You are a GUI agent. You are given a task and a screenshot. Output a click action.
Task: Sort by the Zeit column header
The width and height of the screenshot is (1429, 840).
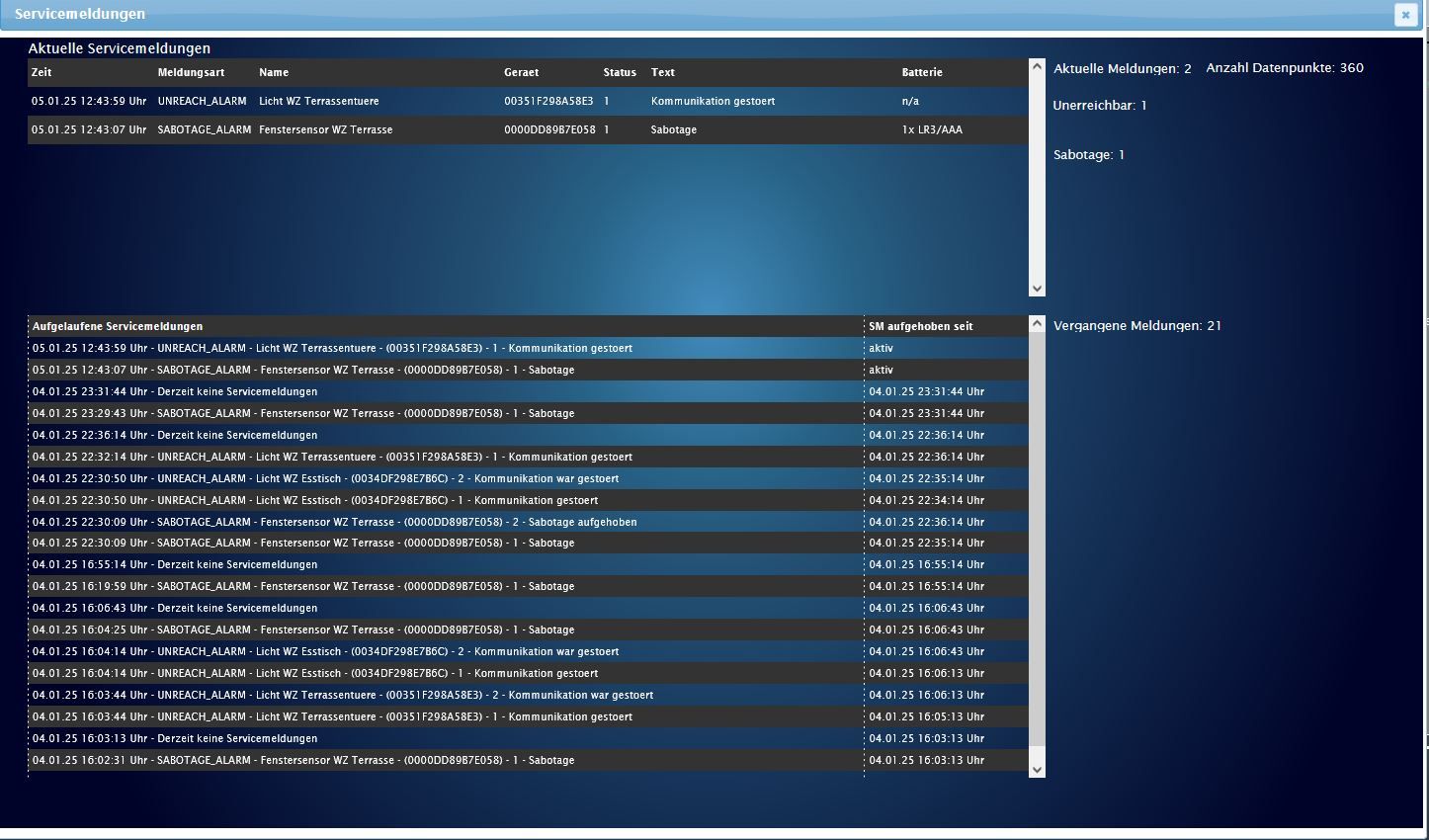[x=42, y=72]
